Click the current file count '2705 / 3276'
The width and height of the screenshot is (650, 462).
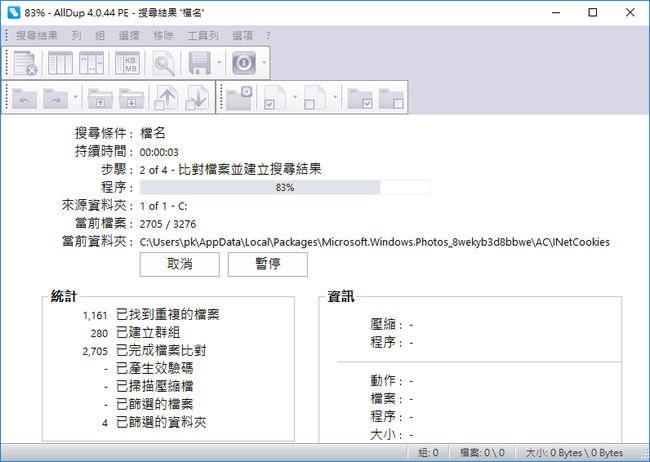tap(167, 224)
